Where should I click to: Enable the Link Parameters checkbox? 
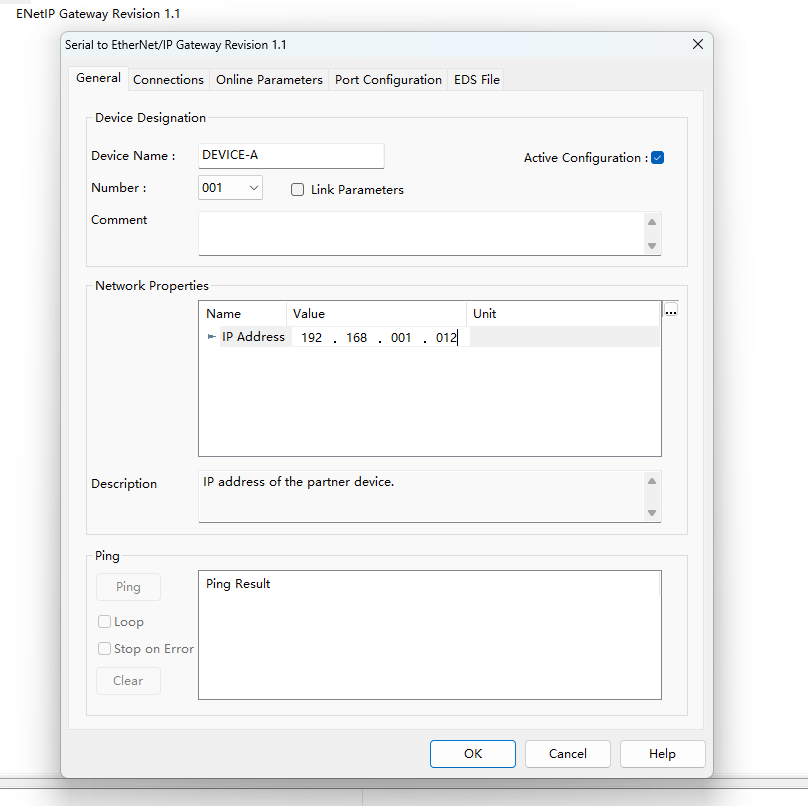pos(297,190)
